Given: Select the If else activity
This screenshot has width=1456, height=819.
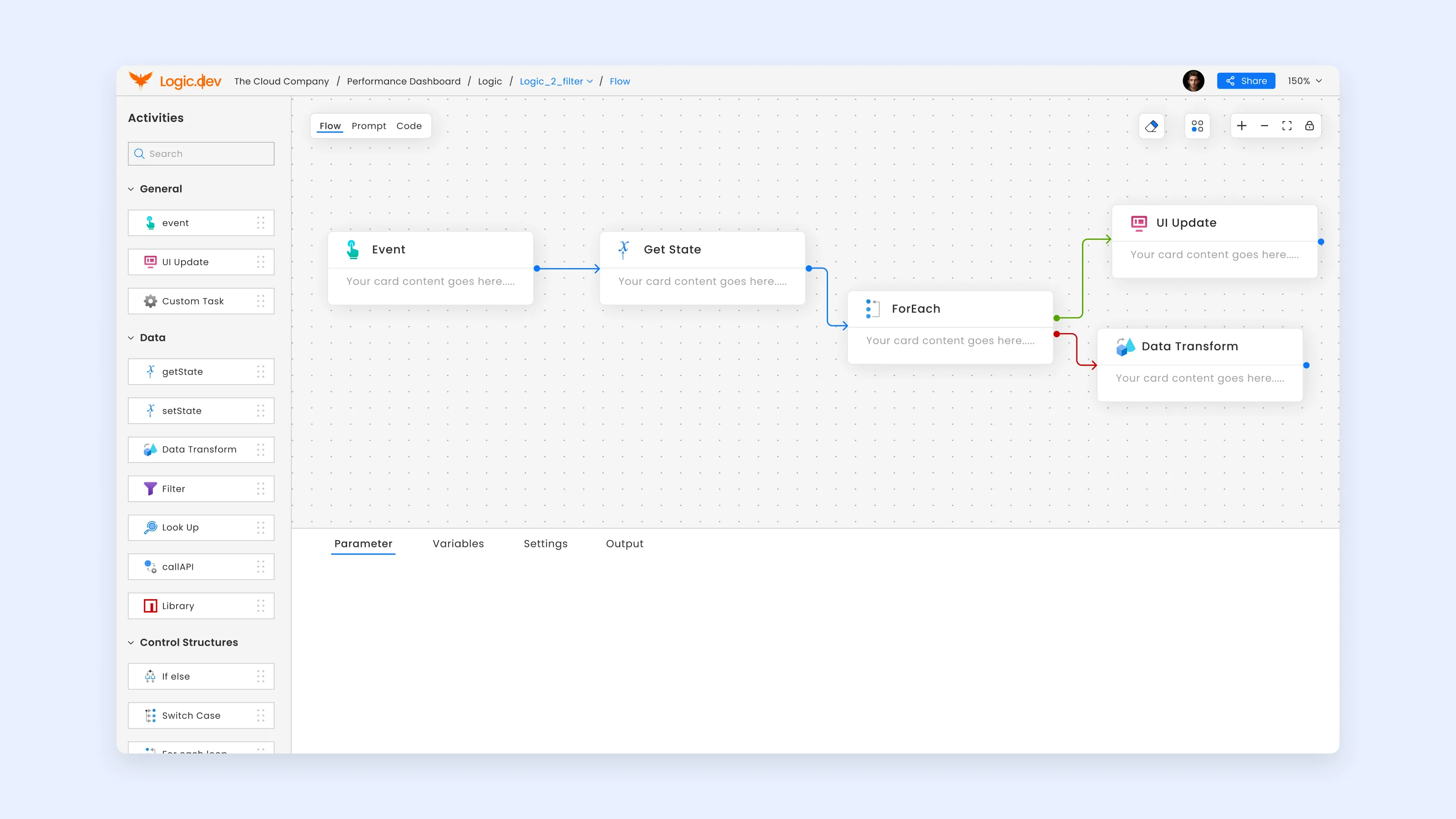Looking at the screenshot, I should pos(201,677).
